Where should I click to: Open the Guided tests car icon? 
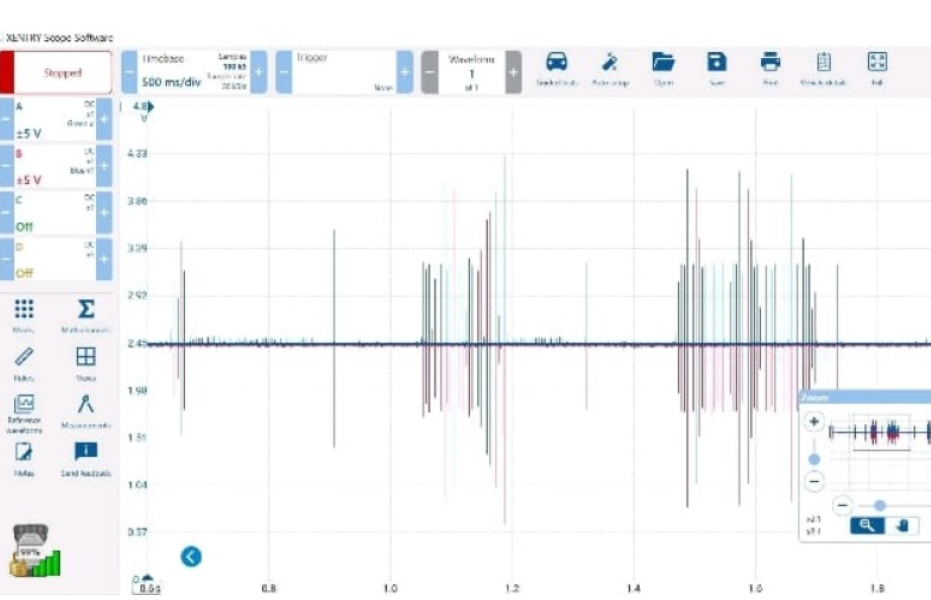click(556, 64)
